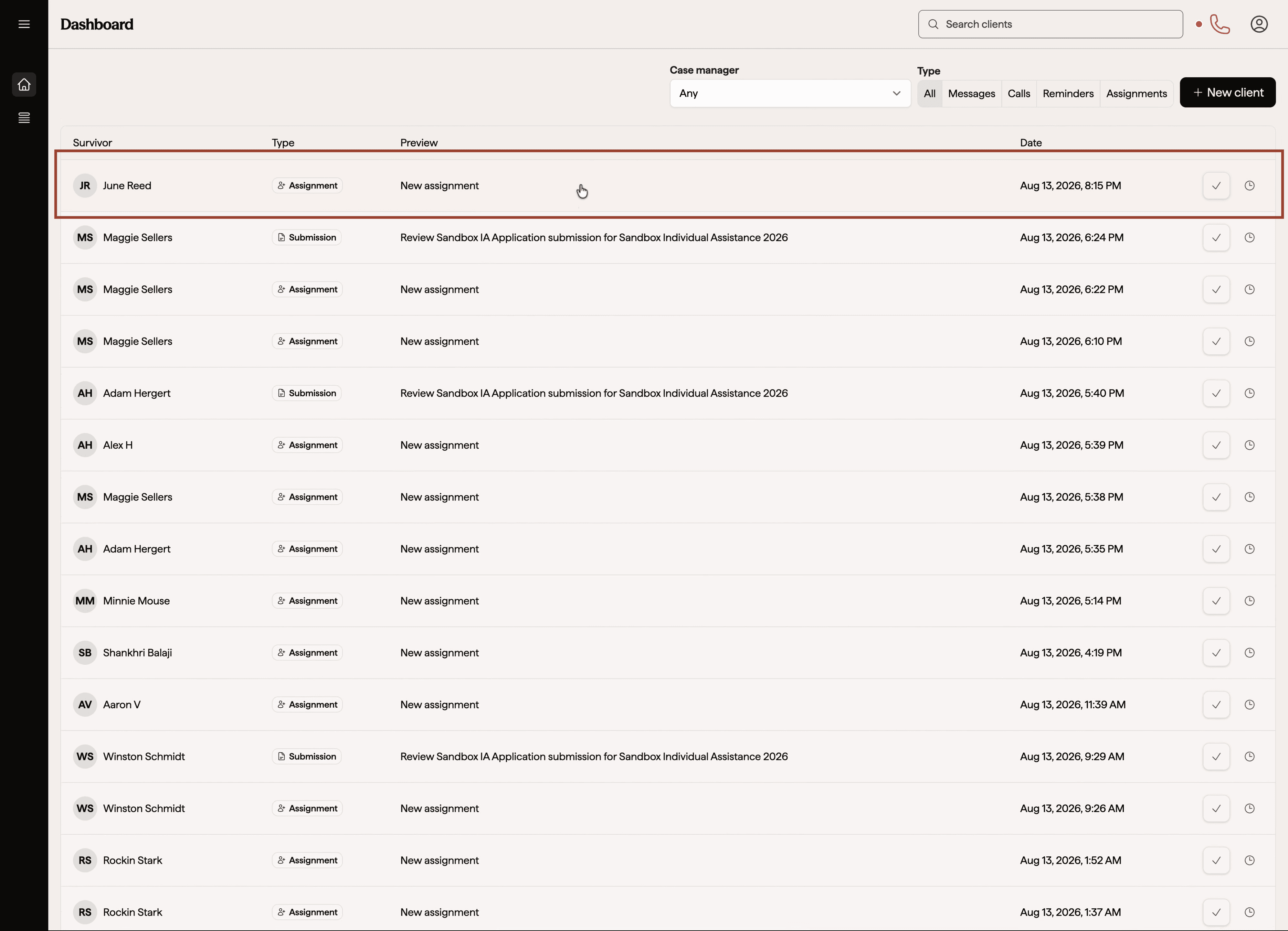Open the hamburger menu icon
Screen dimensions: 1288x931
(x=24, y=24)
